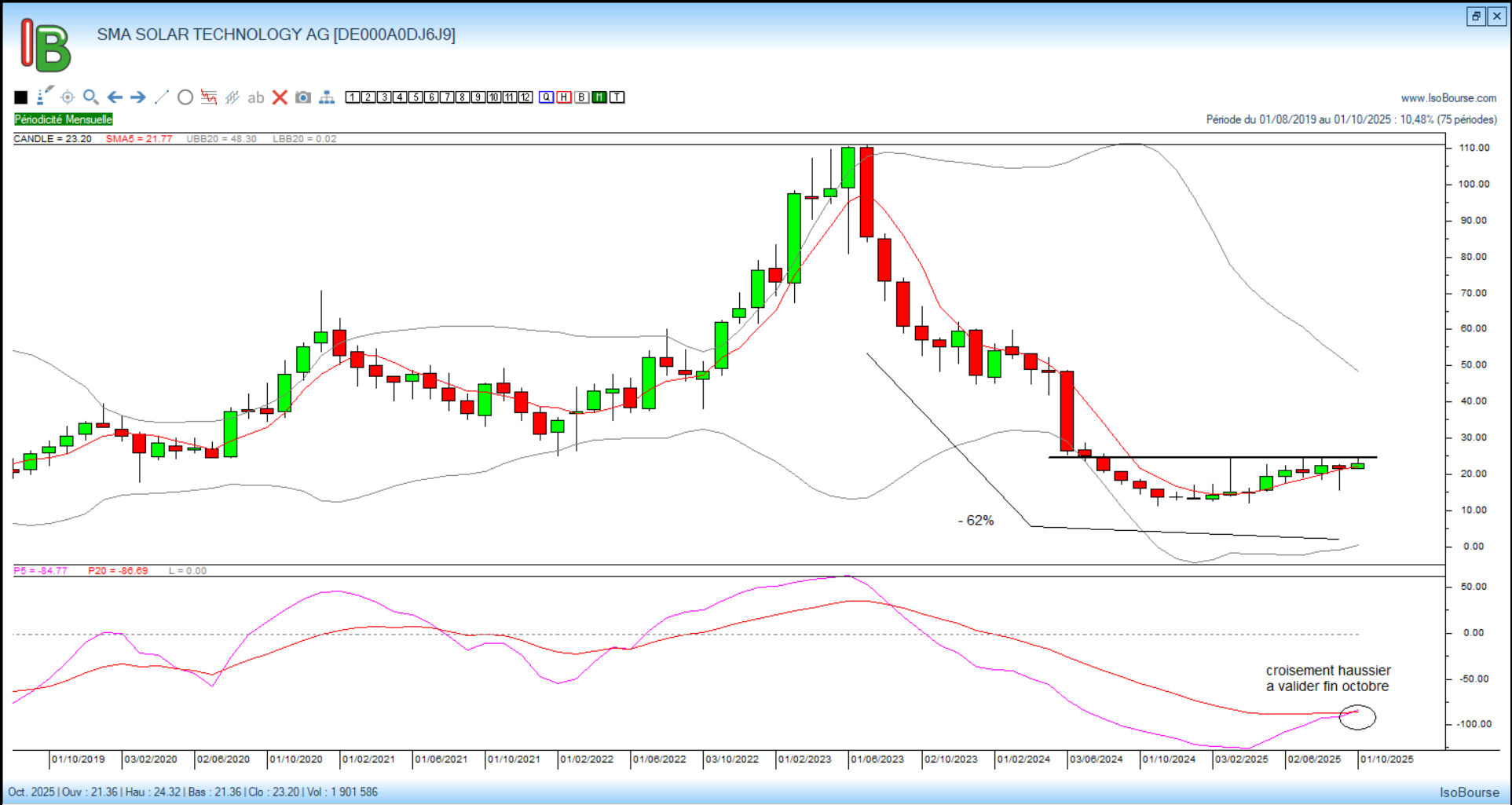Take chart snapshot with camera icon
Viewport: 1512px width, 805px height.
point(303,97)
